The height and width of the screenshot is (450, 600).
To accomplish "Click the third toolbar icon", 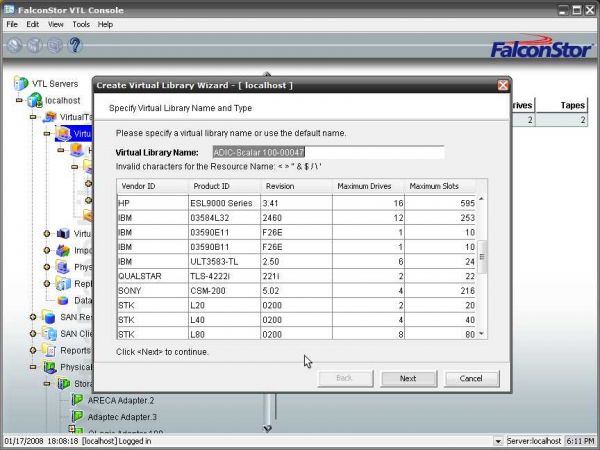I will (55, 46).
